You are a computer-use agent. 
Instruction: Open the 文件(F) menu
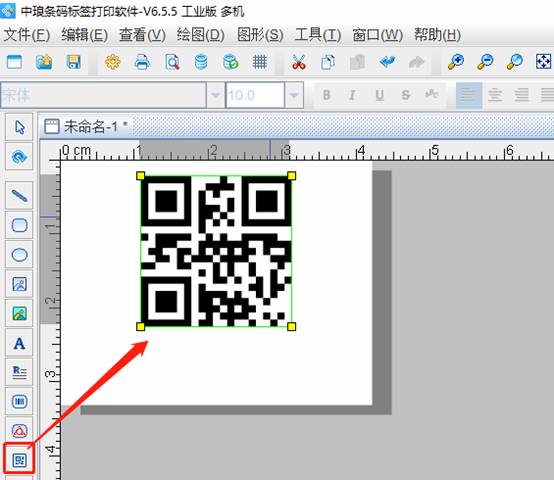click(x=26, y=35)
